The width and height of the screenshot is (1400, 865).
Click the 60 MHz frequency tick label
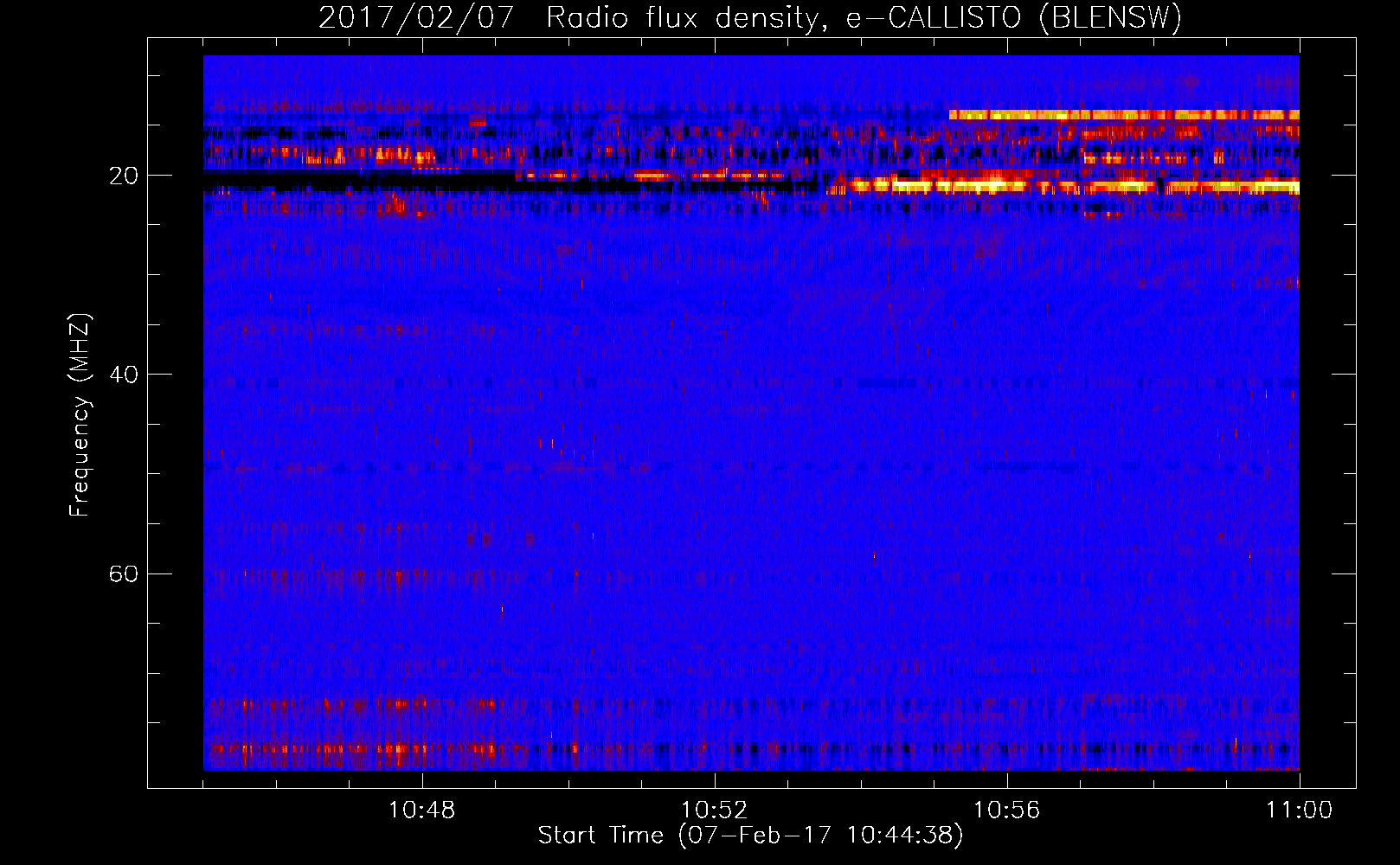click(x=124, y=573)
